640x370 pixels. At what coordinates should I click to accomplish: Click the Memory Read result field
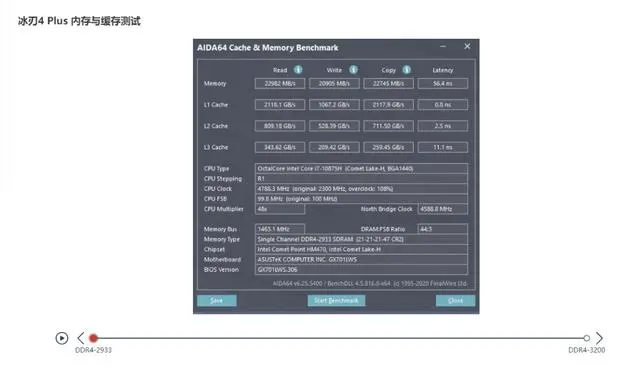click(x=280, y=84)
